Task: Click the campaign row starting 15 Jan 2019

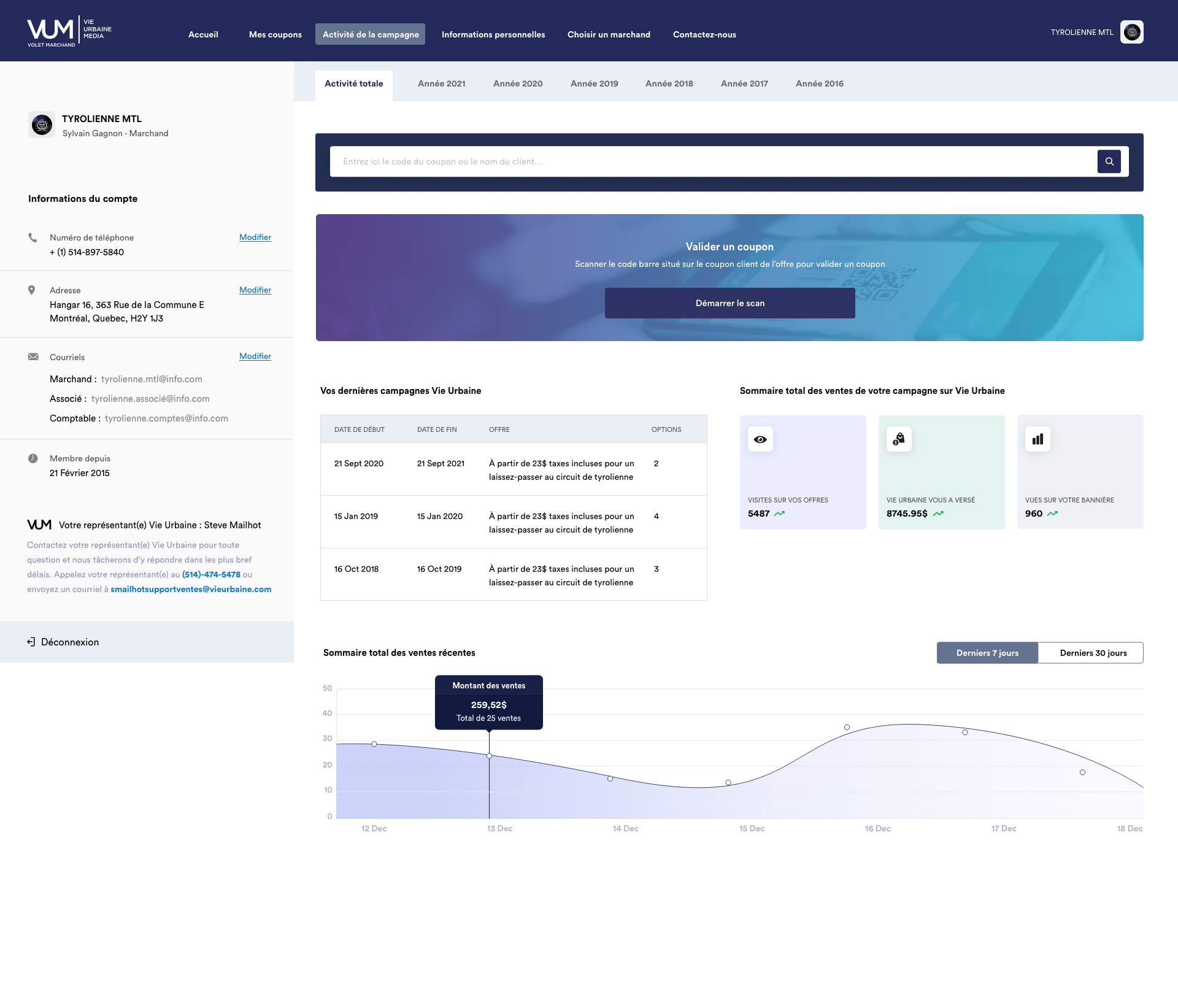Action: click(514, 522)
